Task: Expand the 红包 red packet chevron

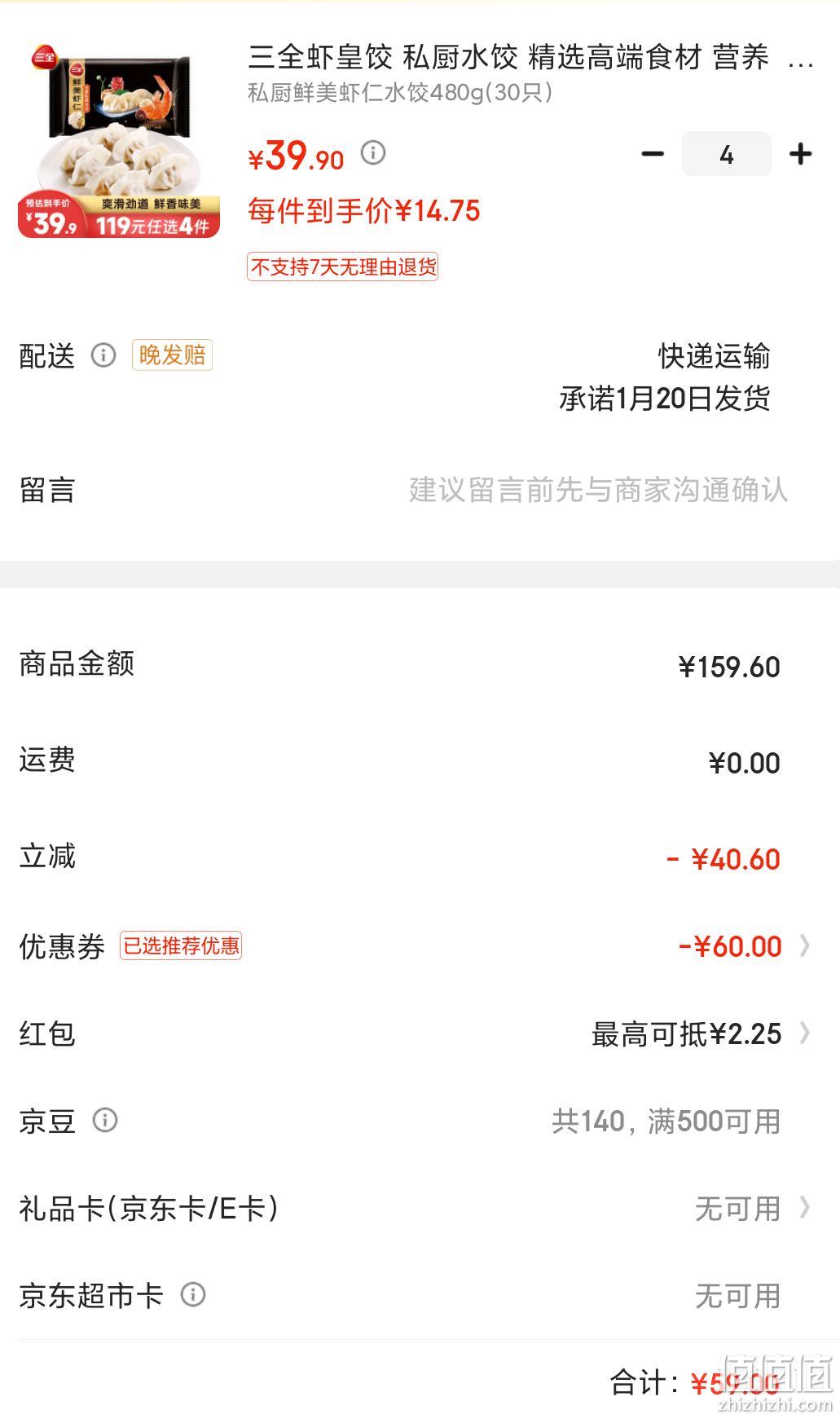Action: pyautogui.click(x=805, y=1033)
